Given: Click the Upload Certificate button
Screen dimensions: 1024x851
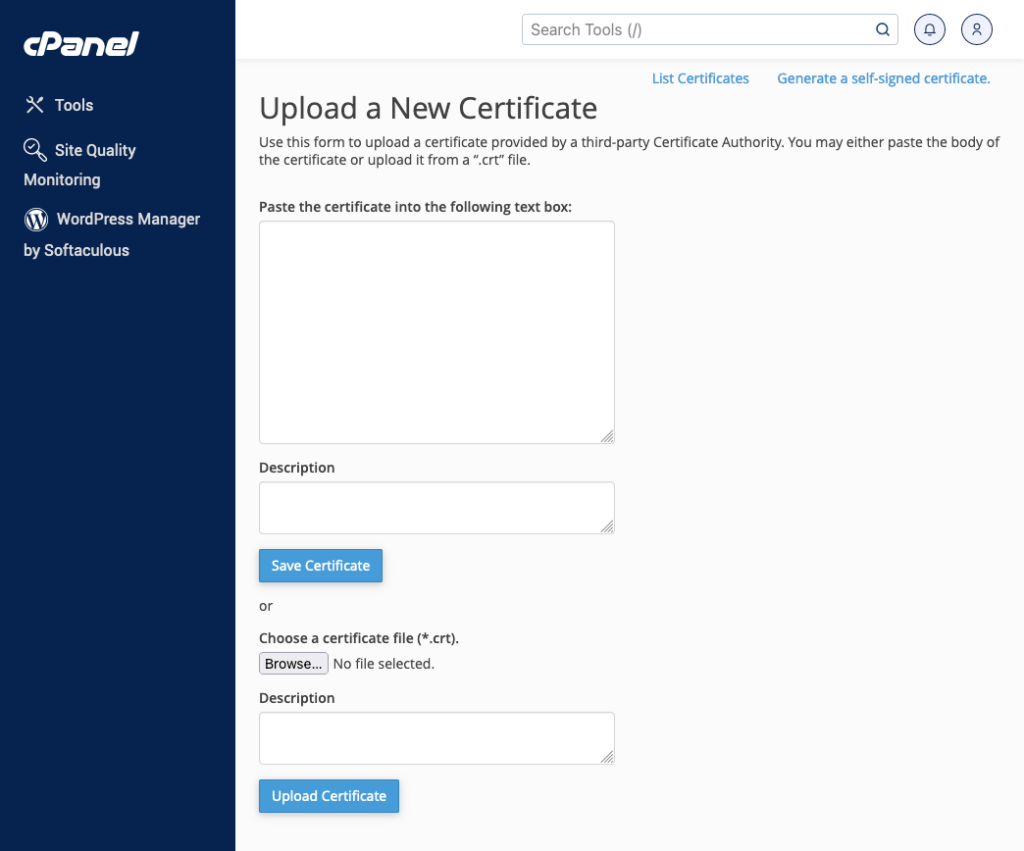Looking at the screenshot, I should (x=329, y=796).
